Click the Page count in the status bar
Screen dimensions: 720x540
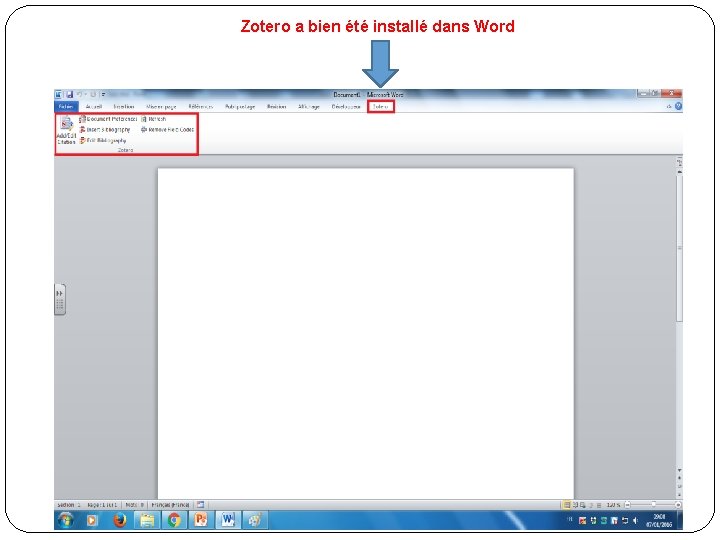coord(102,505)
